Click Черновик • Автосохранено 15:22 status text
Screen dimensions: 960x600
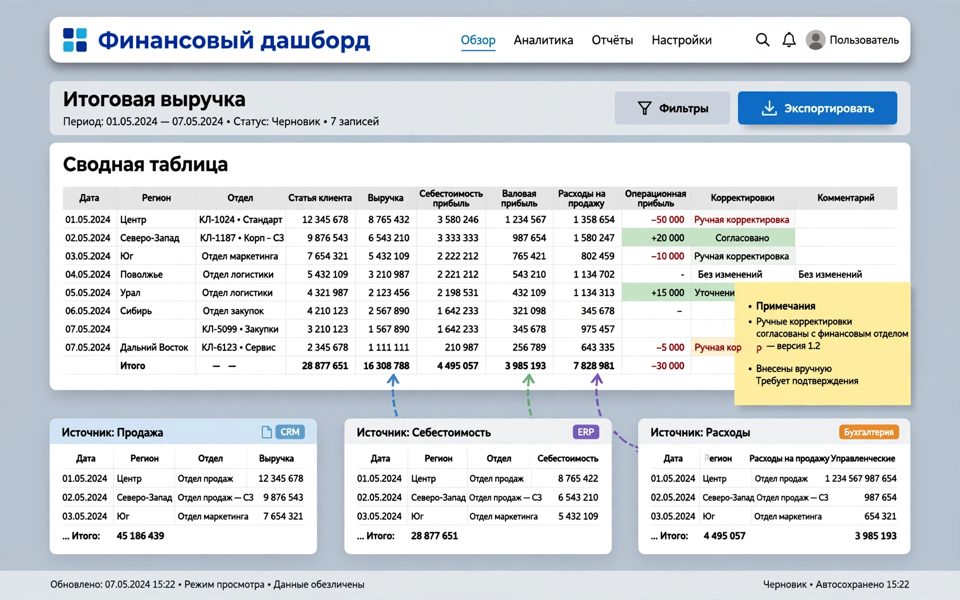(x=836, y=585)
